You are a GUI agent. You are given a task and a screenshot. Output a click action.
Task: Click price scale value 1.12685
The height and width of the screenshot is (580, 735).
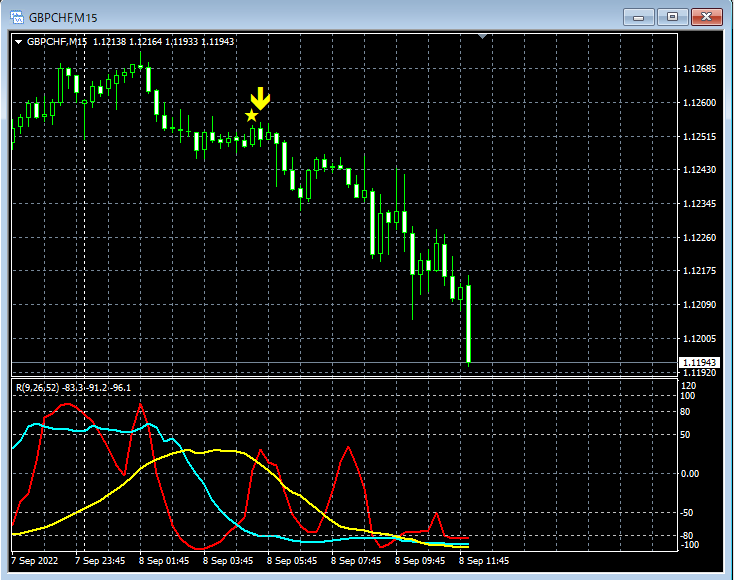point(699,69)
